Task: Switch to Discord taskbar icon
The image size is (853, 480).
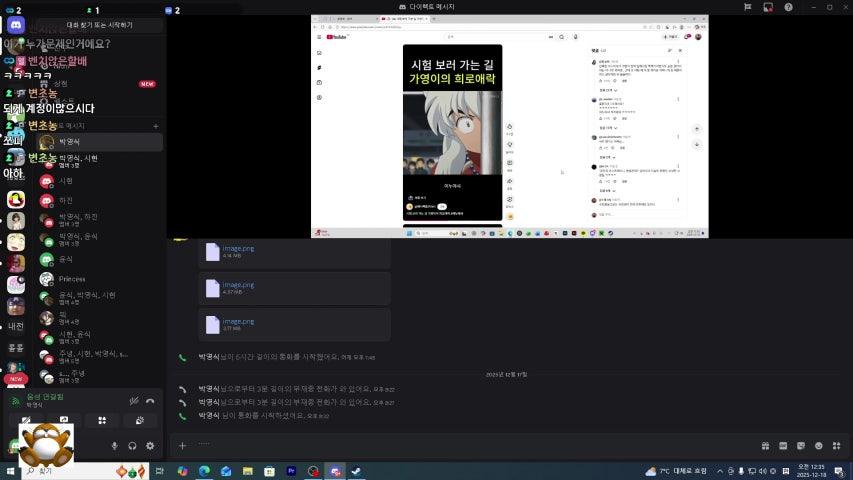Action: [335, 471]
